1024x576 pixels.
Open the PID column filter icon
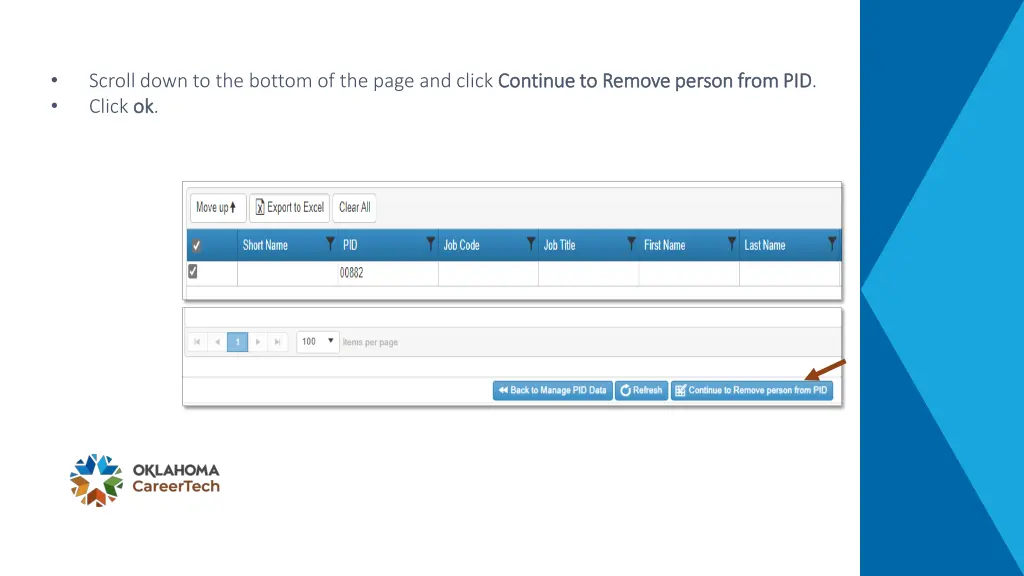[430, 244]
